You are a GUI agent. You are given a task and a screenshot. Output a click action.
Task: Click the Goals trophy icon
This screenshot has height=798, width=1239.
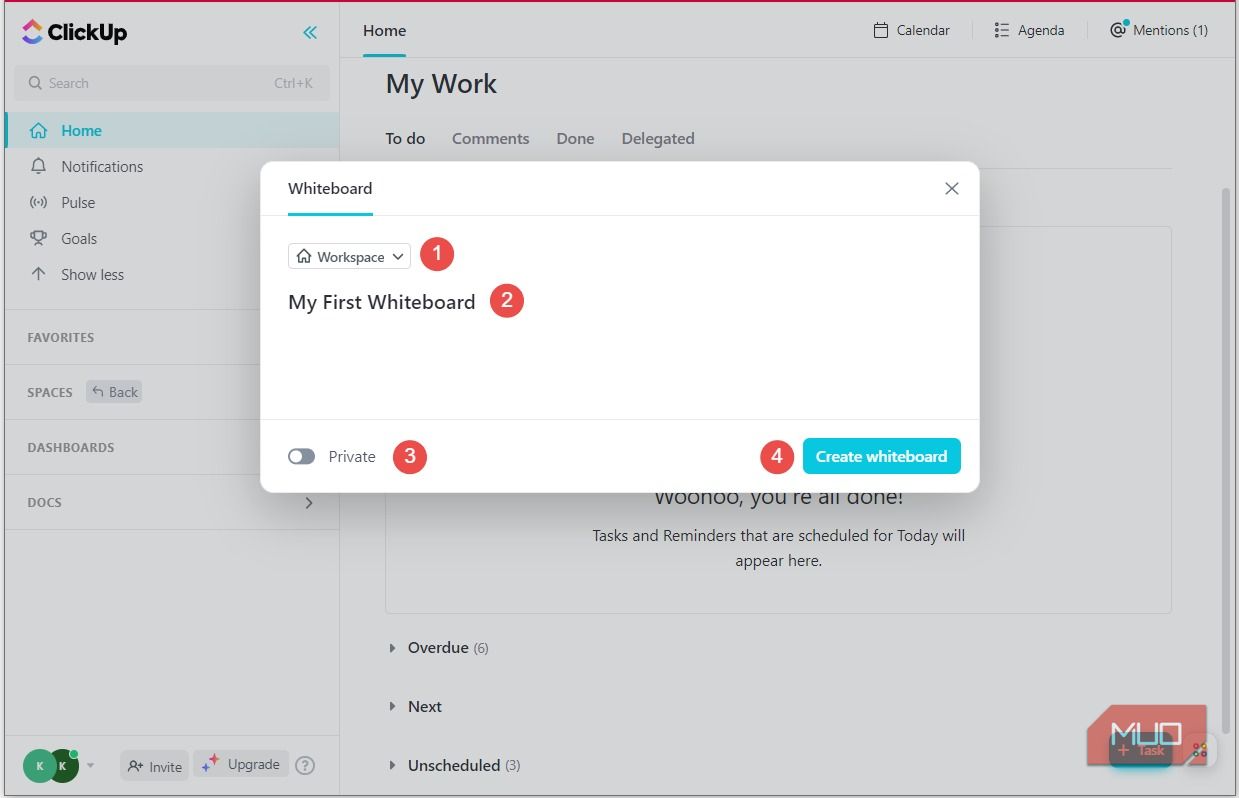pos(38,238)
